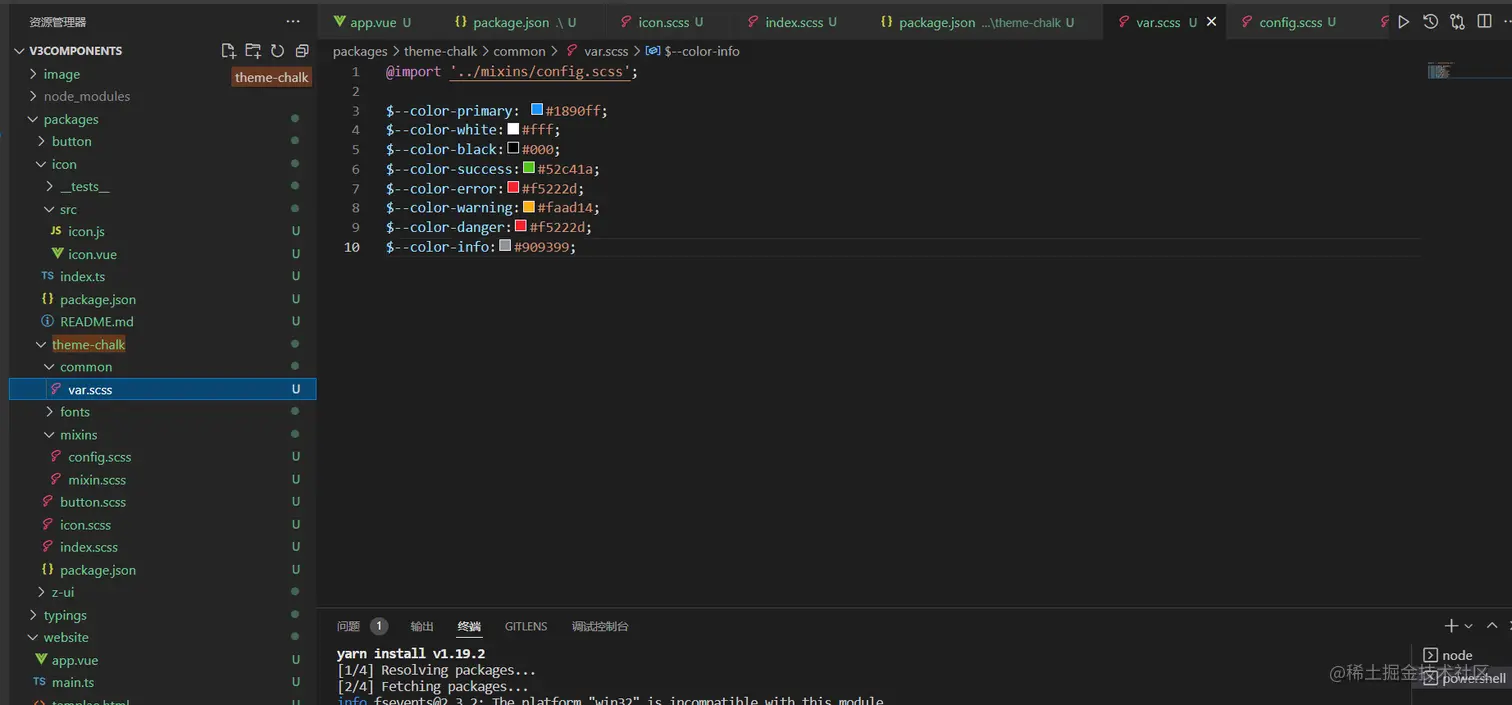
Task: Close the var.scss editor tab
Action: pyautogui.click(x=1212, y=22)
